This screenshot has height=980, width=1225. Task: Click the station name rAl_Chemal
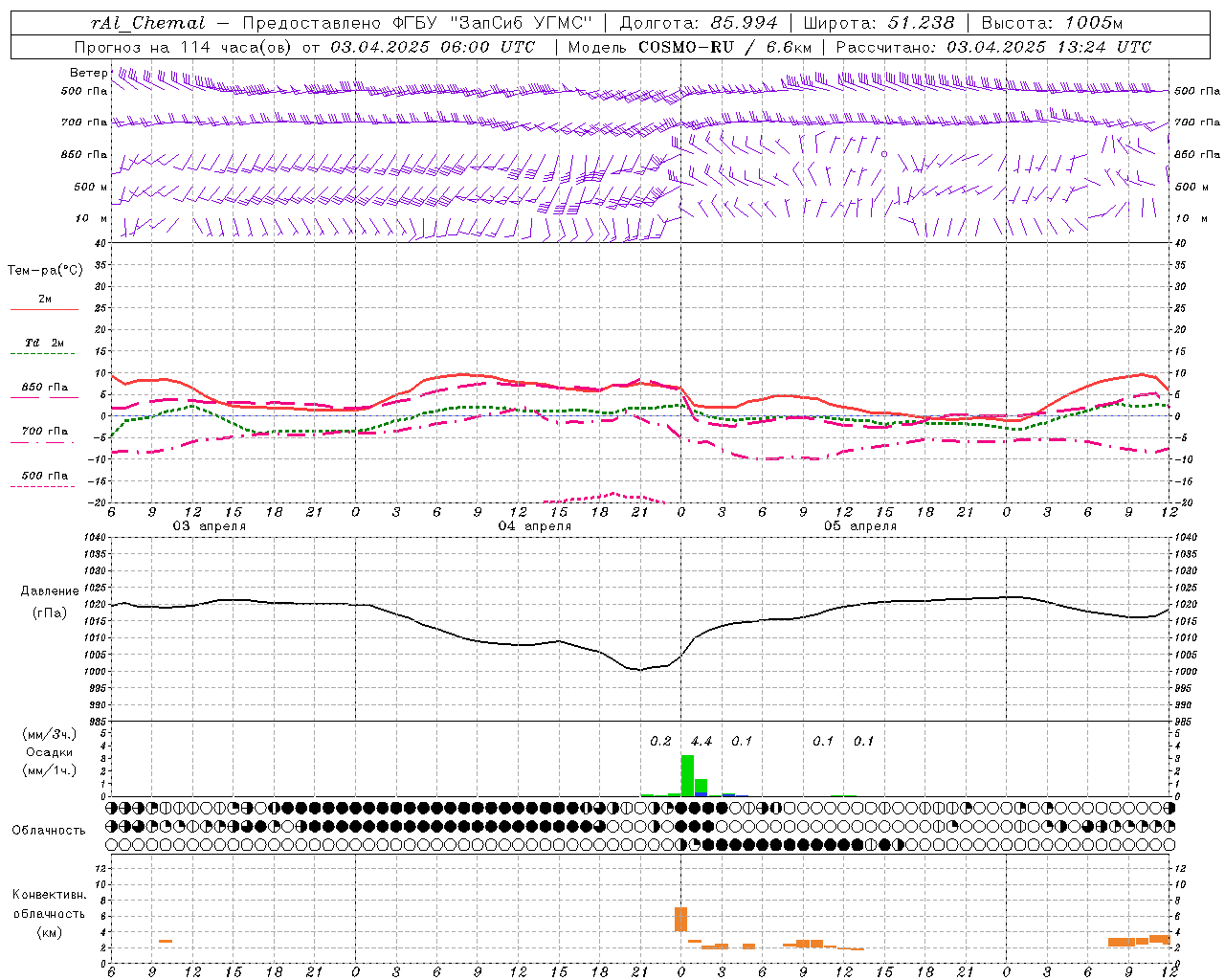coord(147,23)
